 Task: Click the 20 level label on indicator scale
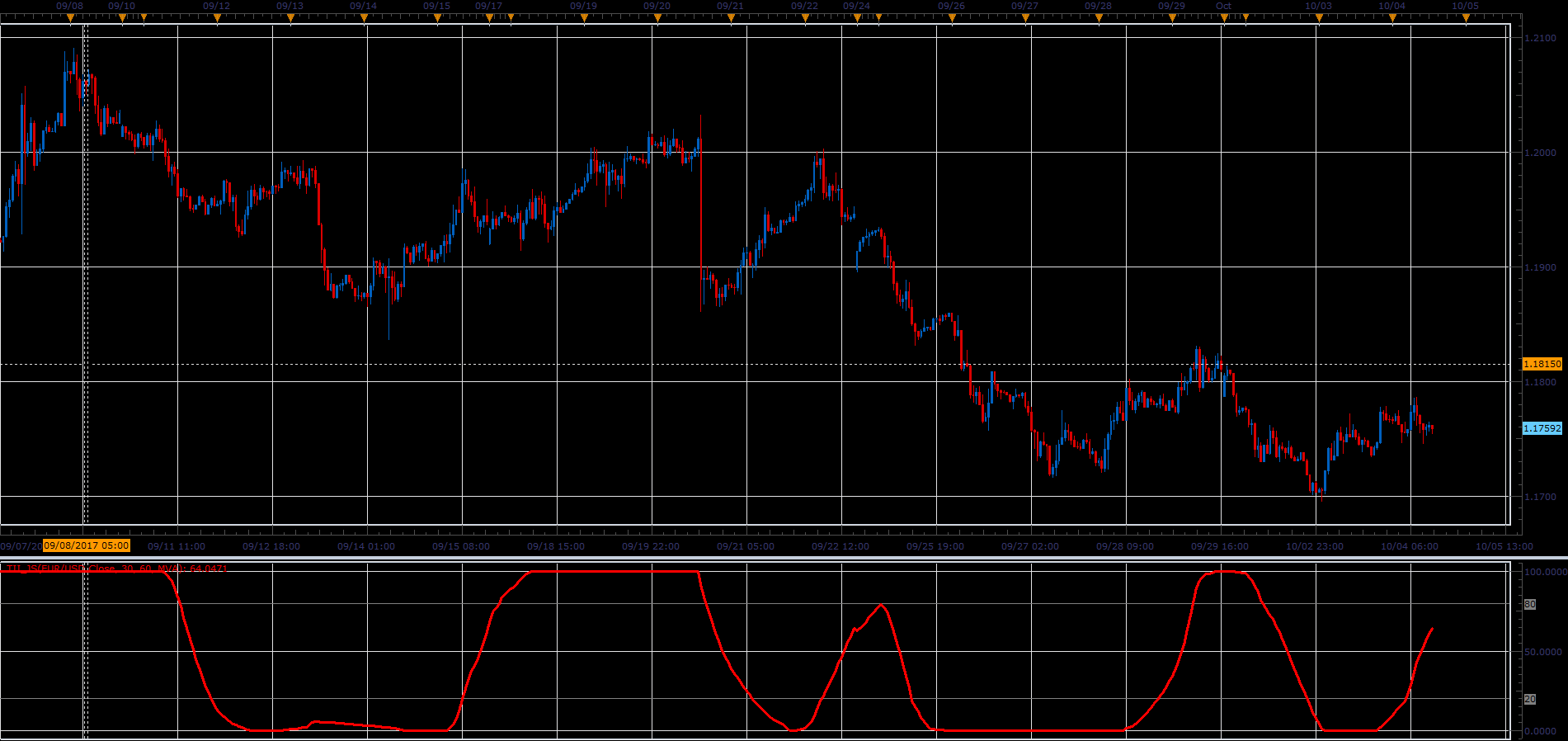pos(1529,699)
